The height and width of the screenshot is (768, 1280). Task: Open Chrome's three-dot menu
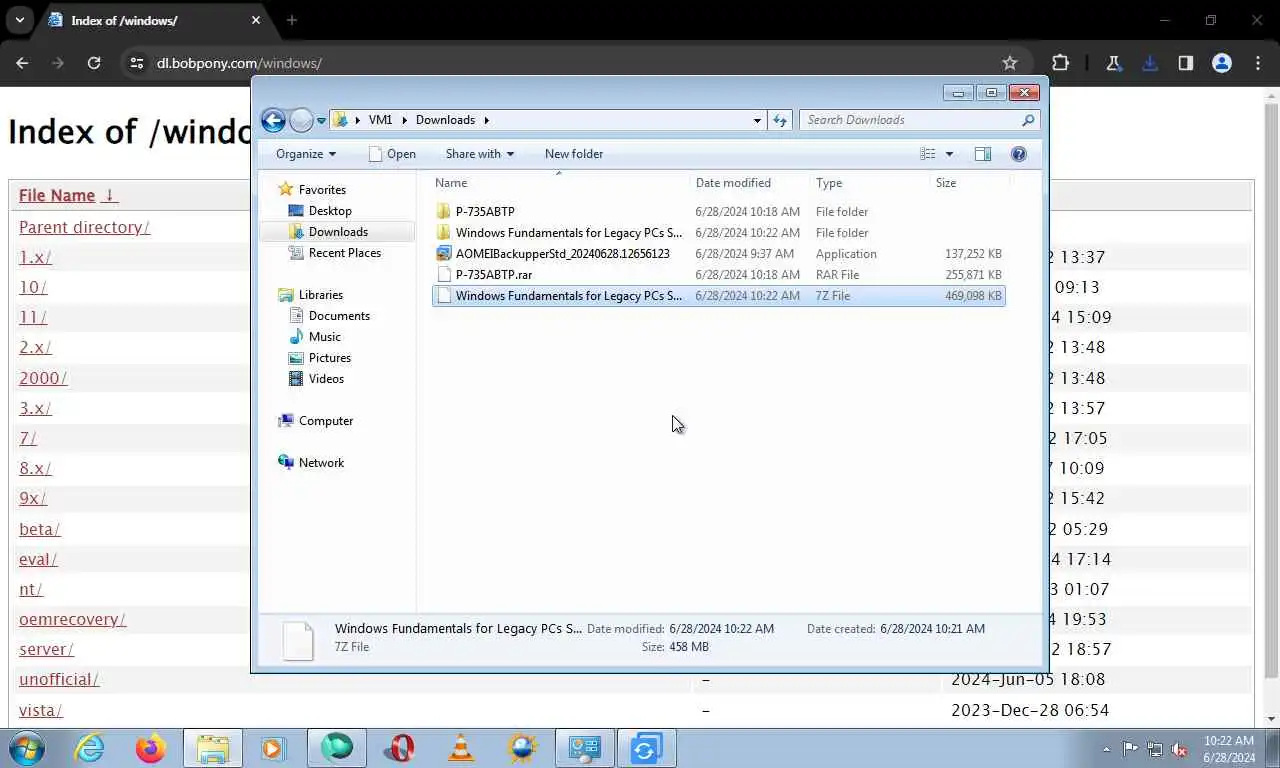click(x=1258, y=63)
